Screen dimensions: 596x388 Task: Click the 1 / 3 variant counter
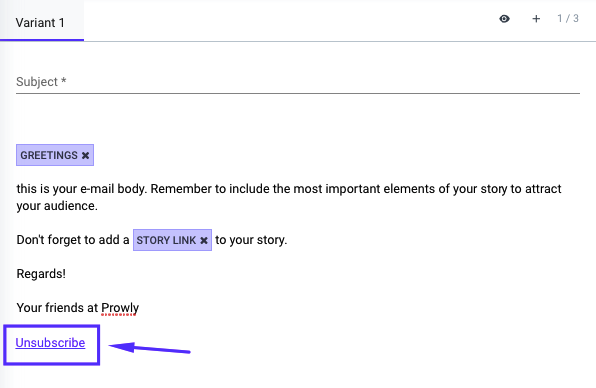[568, 18]
